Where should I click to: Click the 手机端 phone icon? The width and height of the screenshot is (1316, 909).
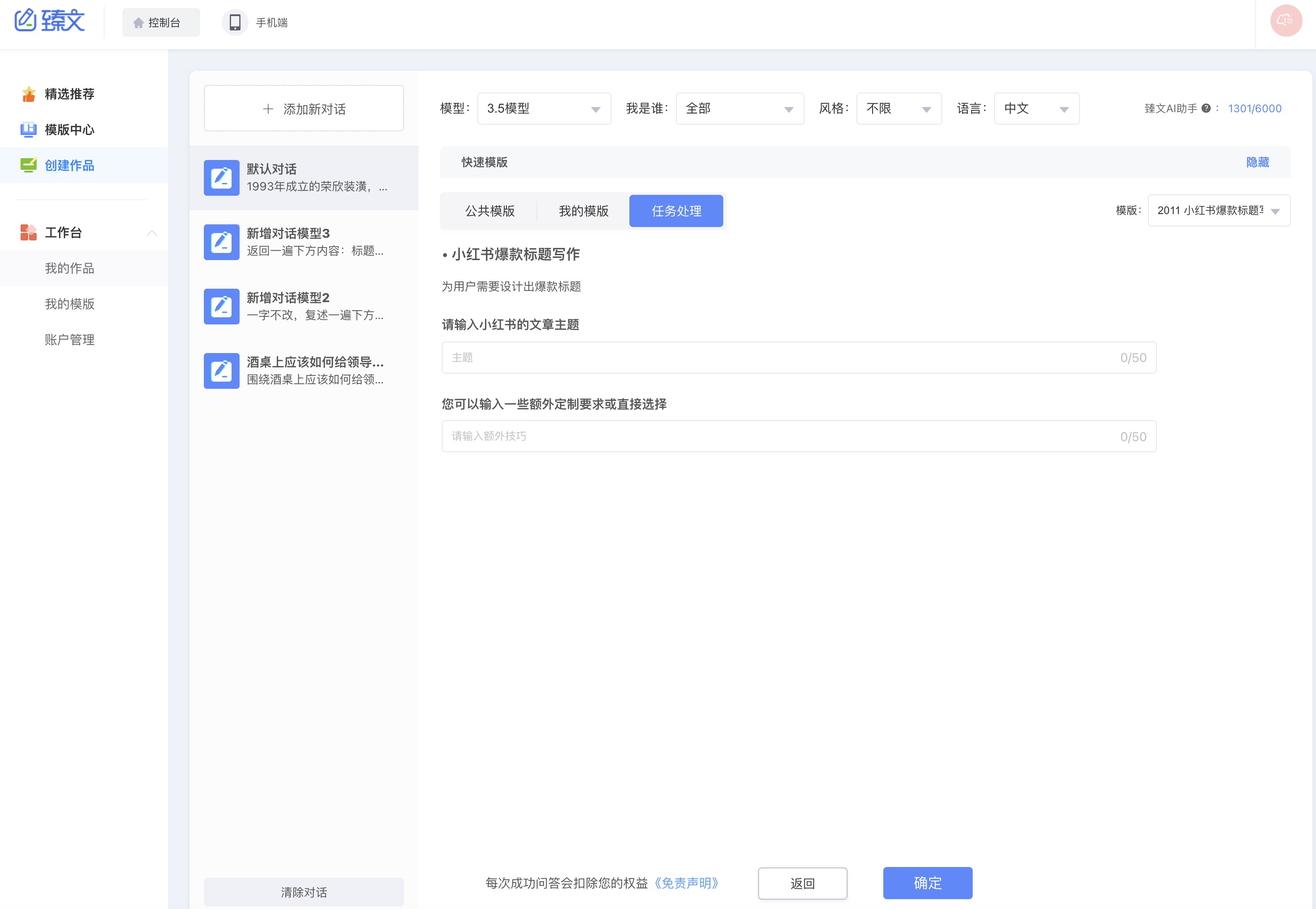[x=235, y=22]
